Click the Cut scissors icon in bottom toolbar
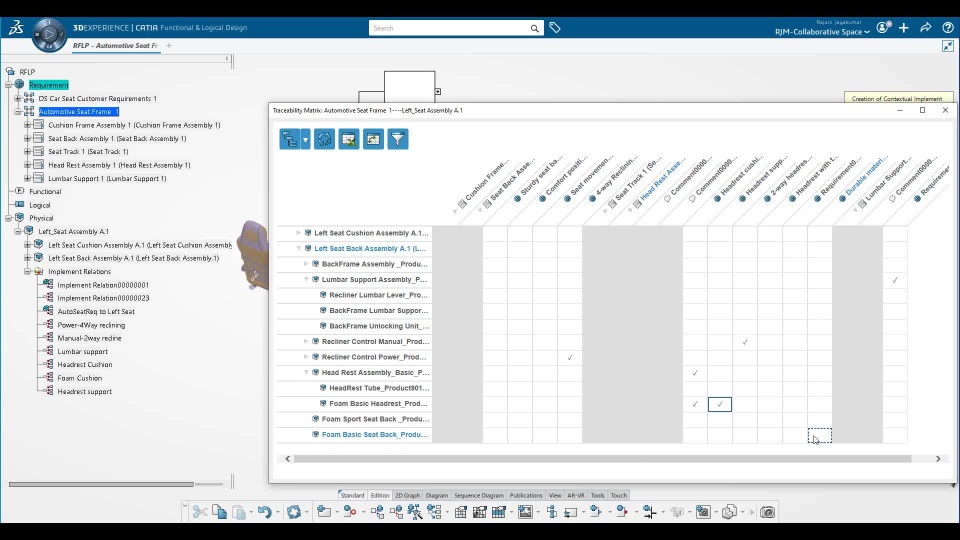This screenshot has width=960, height=540. tap(200, 512)
